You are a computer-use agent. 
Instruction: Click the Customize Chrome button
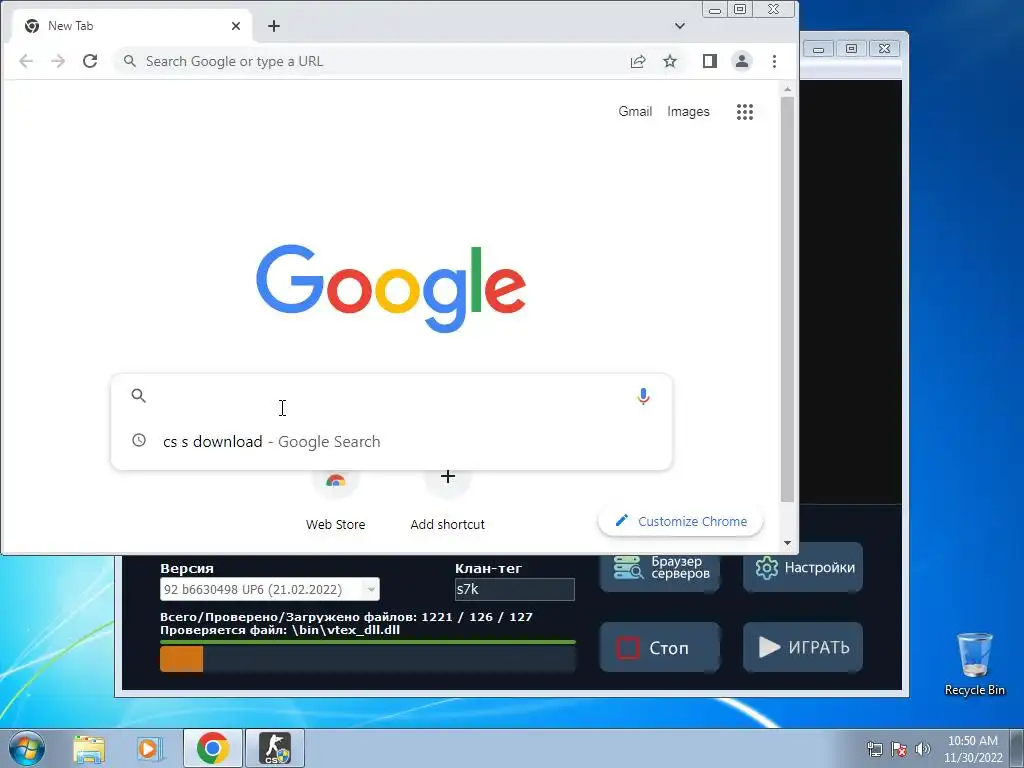(x=680, y=521)
